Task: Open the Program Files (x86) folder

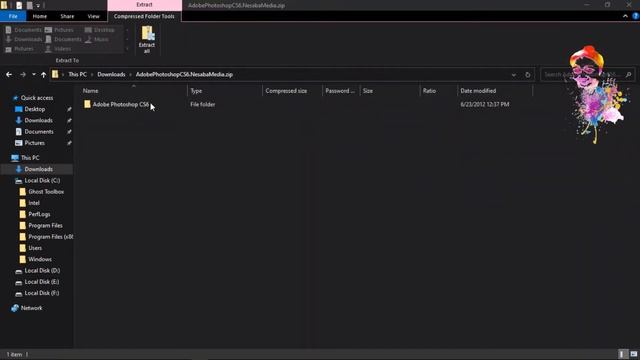Action: 51,237
